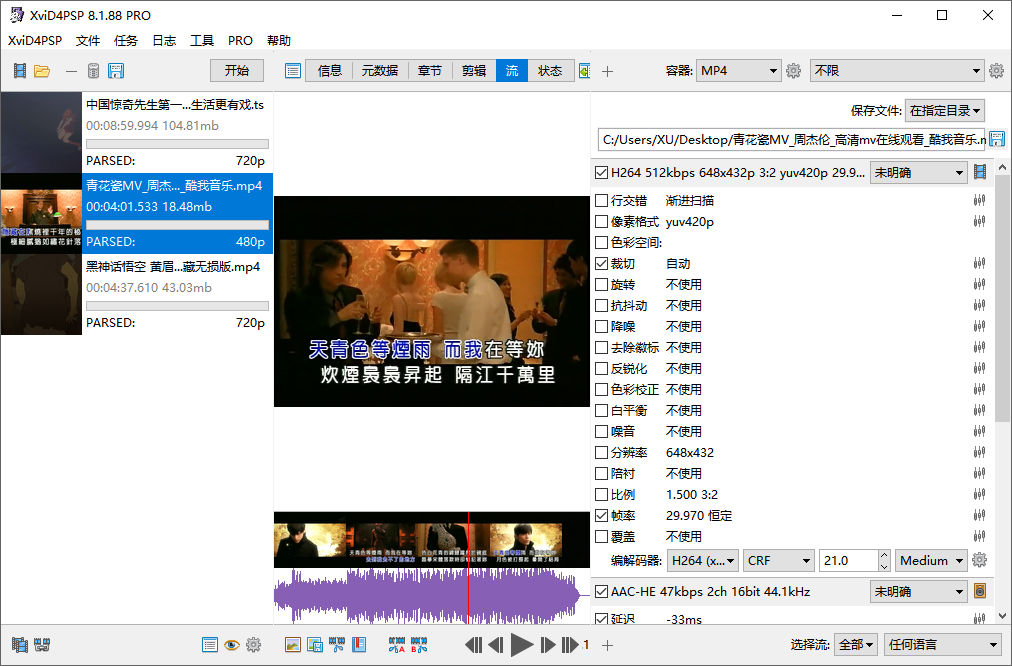Image resolution: width=1012 pixels, height=666 pixels.
Task: Open 未明确 dropdown for audio stream
Action: click(x=918, y=591)
